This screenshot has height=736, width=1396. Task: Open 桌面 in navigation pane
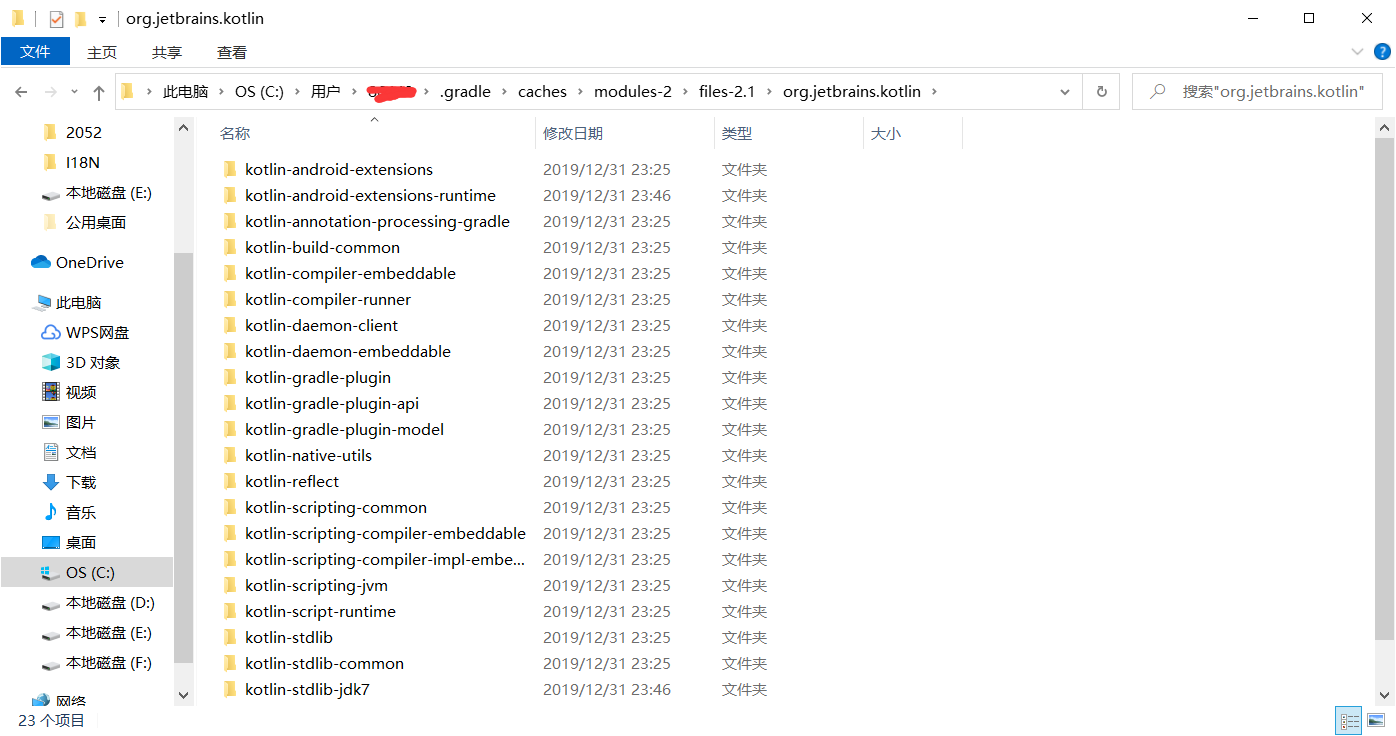81,542
